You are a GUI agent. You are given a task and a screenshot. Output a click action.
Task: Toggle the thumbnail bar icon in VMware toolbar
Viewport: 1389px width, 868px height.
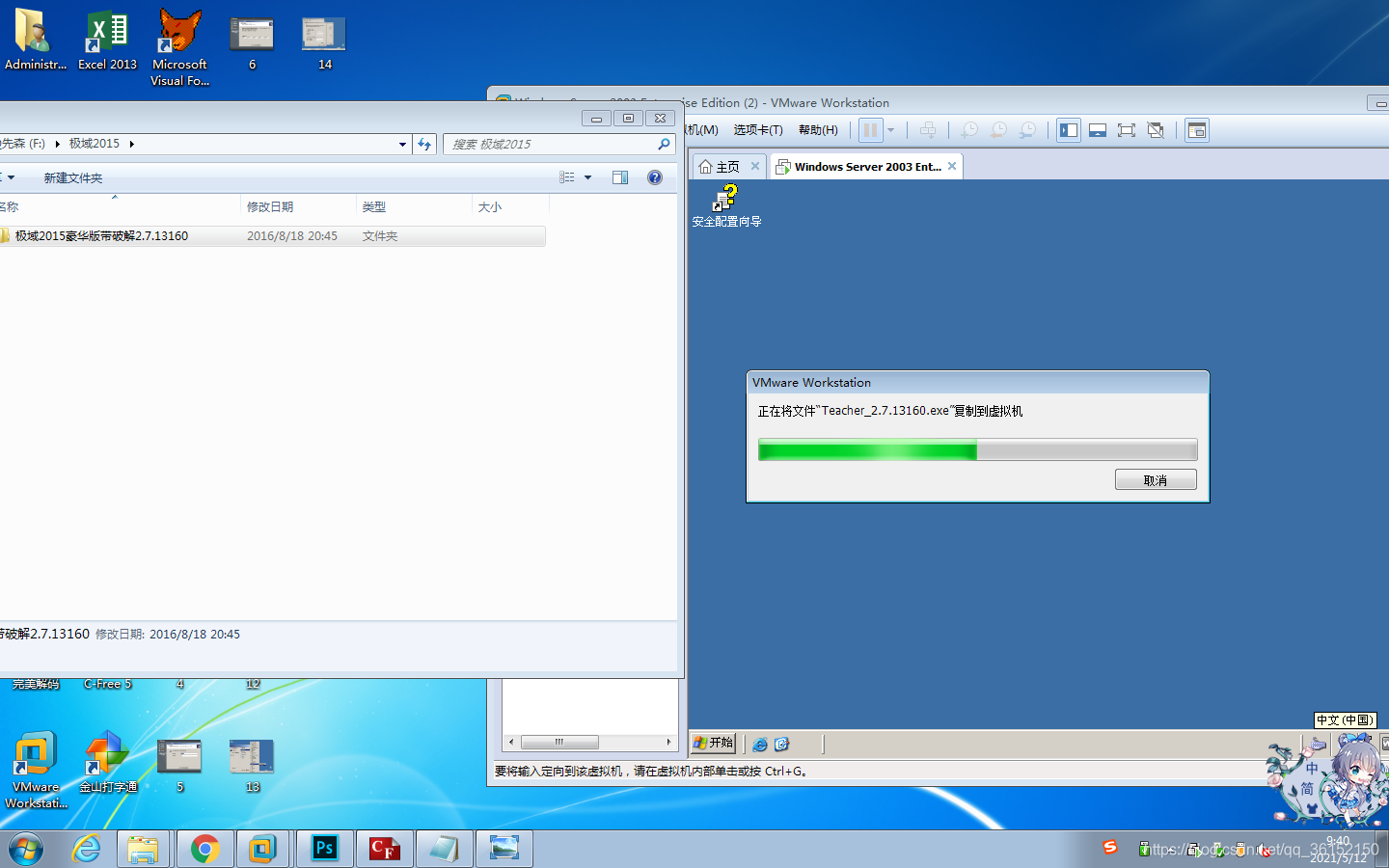(x=1098, y=130)
